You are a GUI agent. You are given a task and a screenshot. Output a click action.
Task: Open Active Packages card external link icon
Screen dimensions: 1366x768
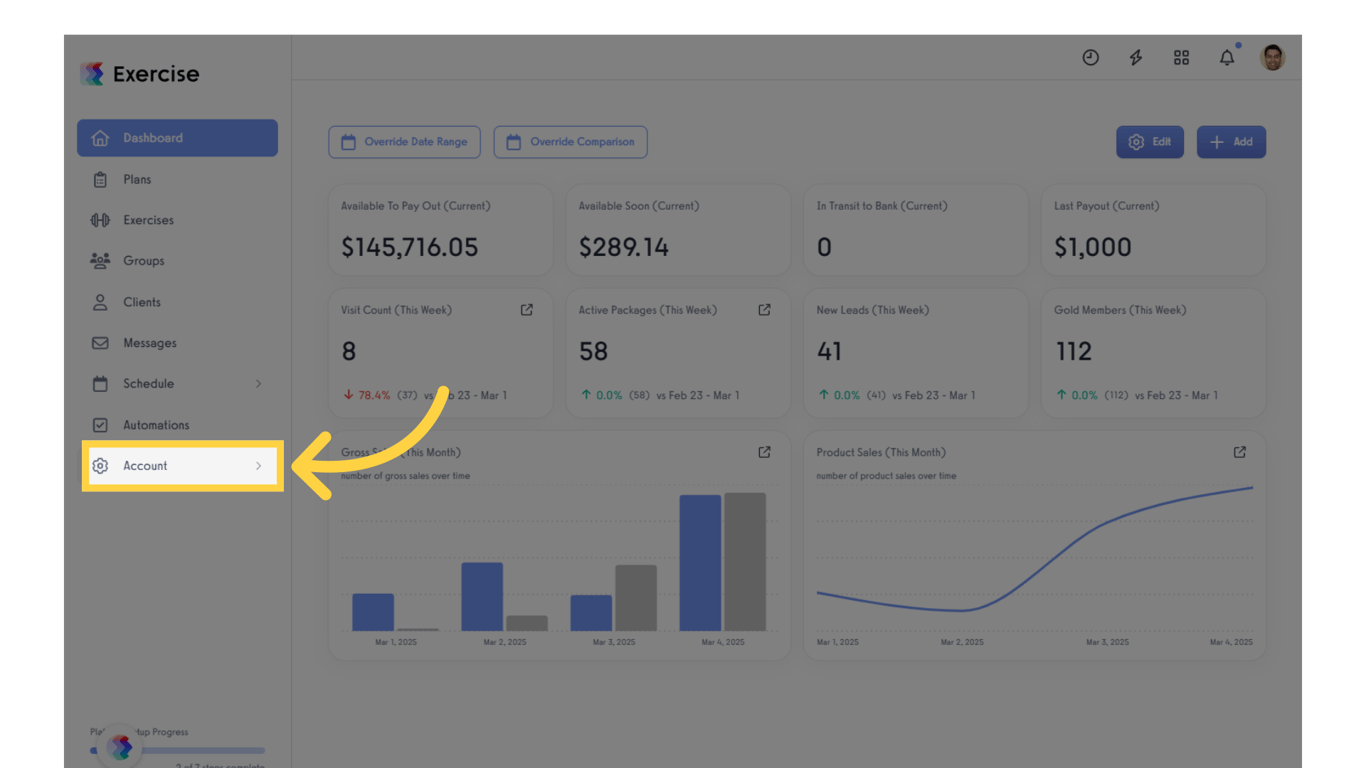click(764, 310)
